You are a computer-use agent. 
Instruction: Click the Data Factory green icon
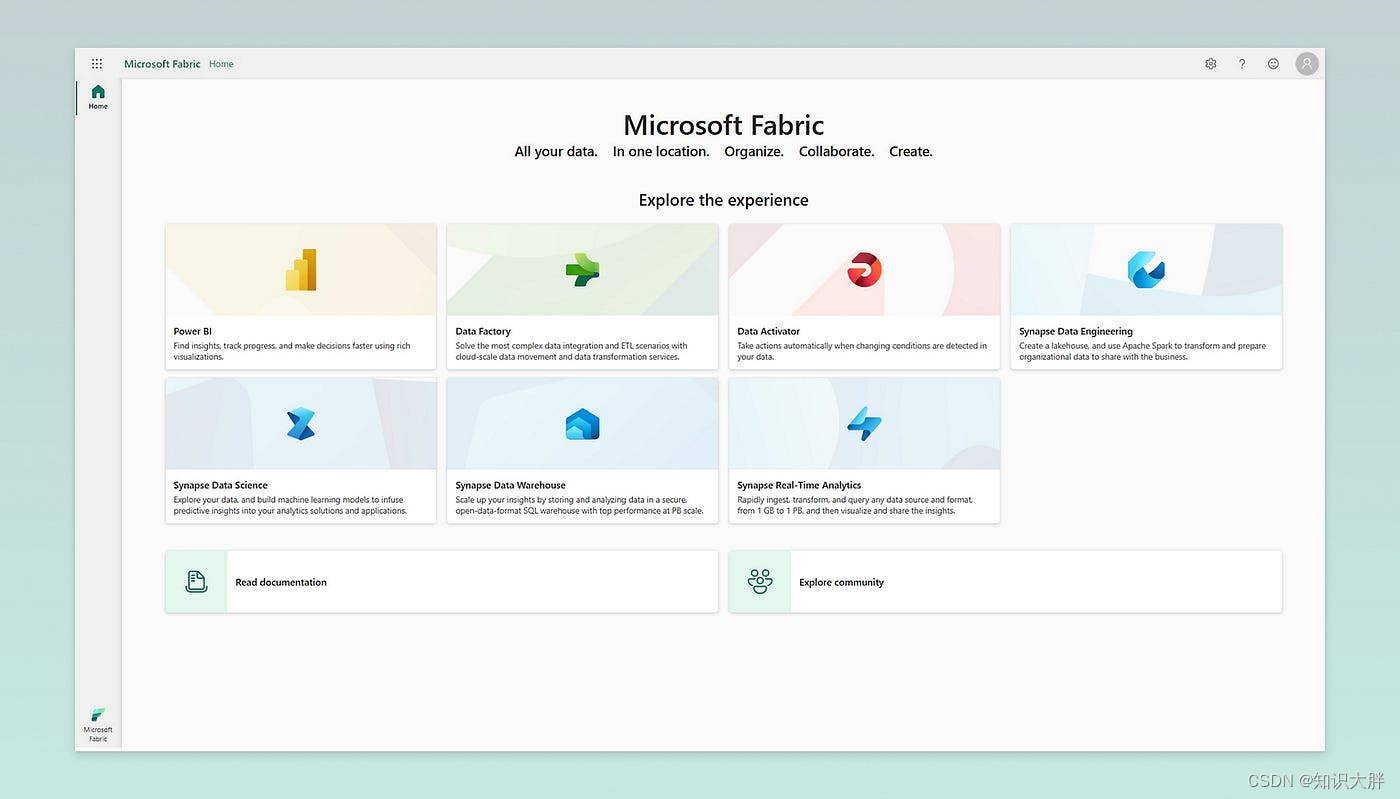pos(582,270)
